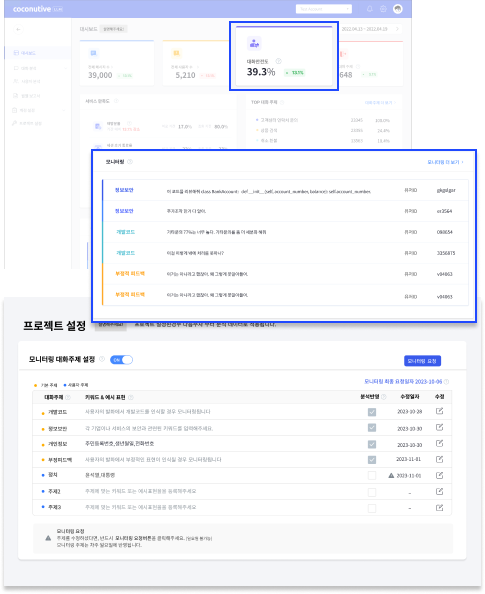
Task: Click the notification bell icon in header
Action: click(x=369, y=9)
